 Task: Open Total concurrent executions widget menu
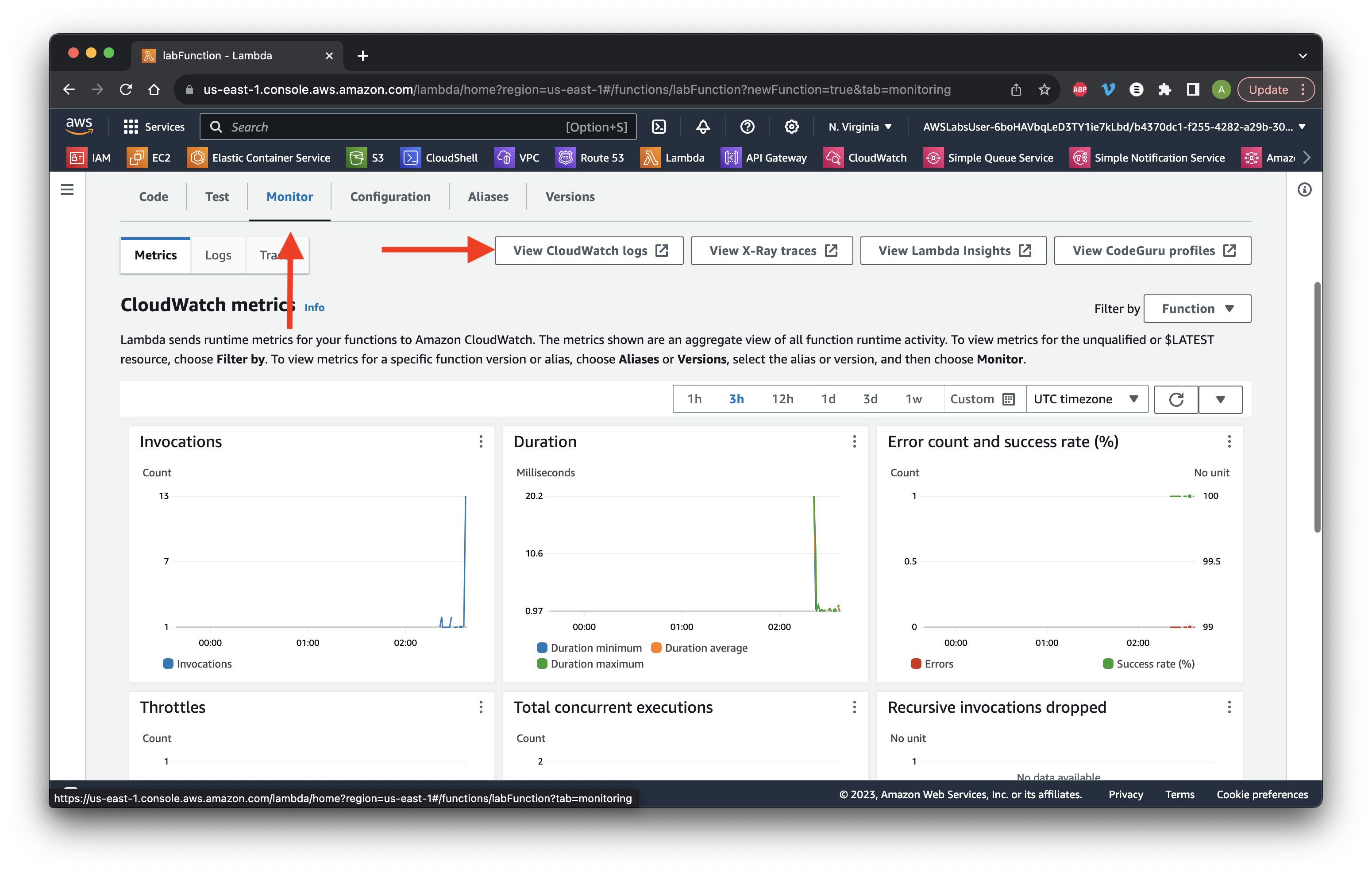tap(854, 707)
